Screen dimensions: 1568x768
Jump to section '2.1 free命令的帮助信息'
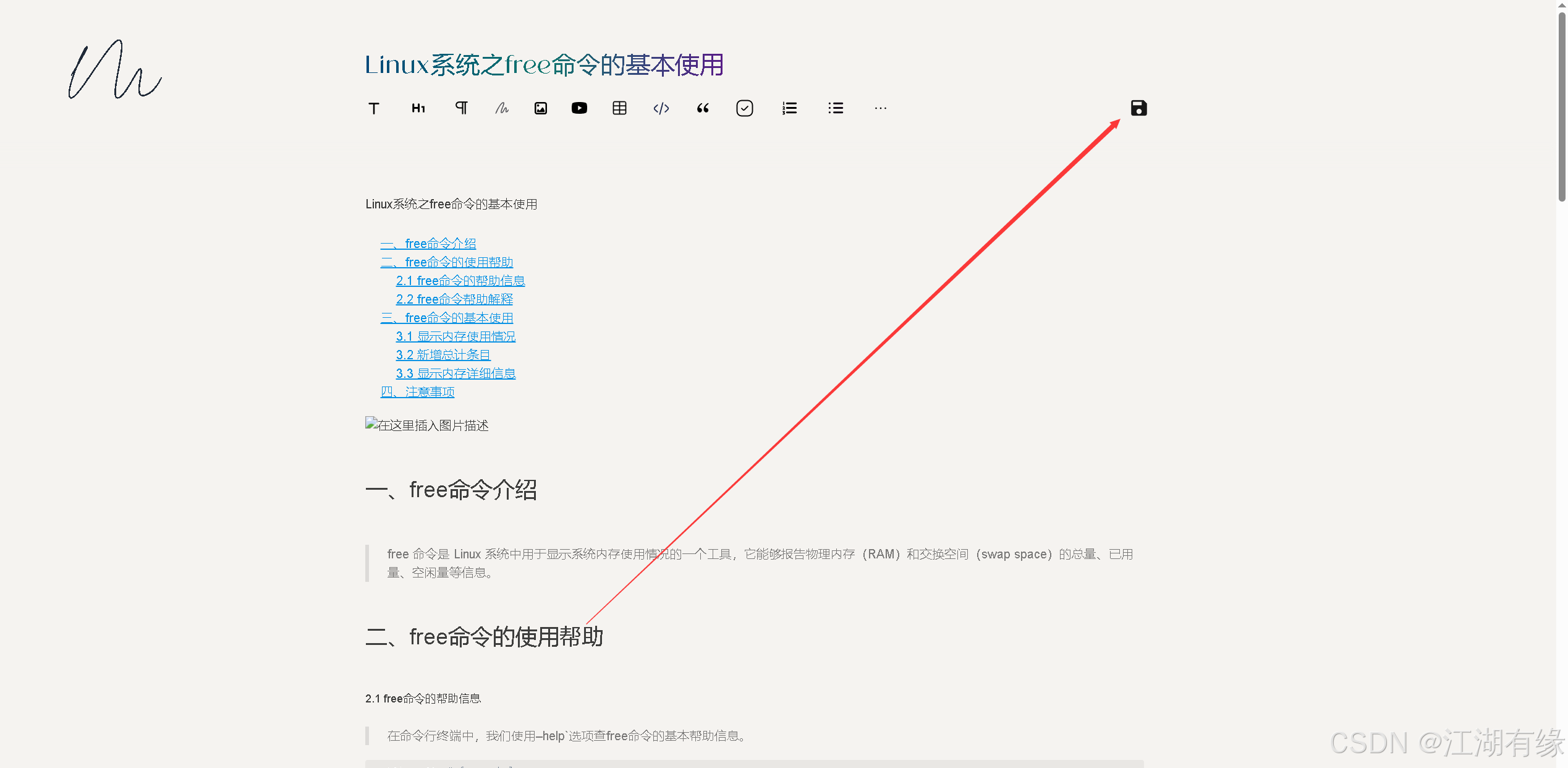pos(460,280)
